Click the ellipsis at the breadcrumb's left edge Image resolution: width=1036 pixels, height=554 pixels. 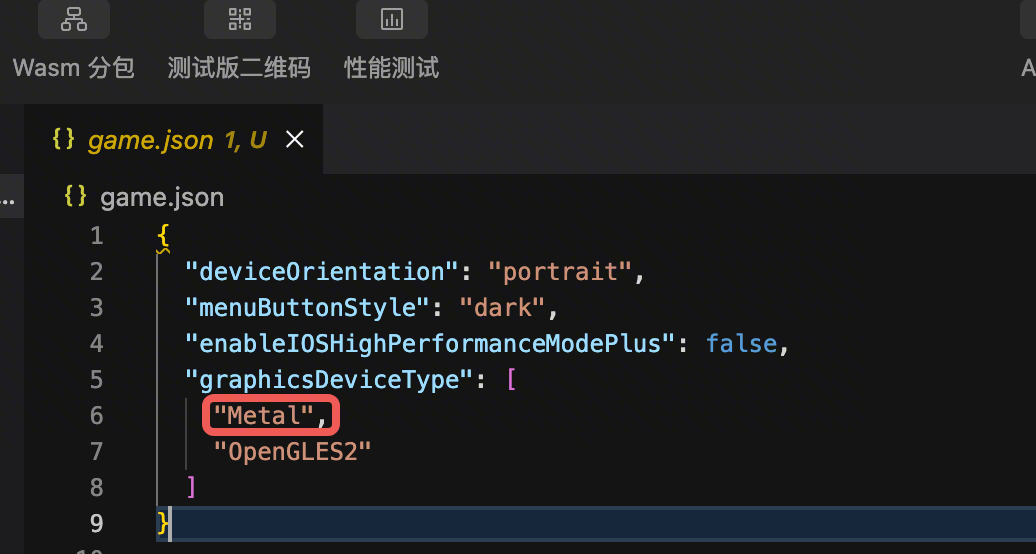8,198
